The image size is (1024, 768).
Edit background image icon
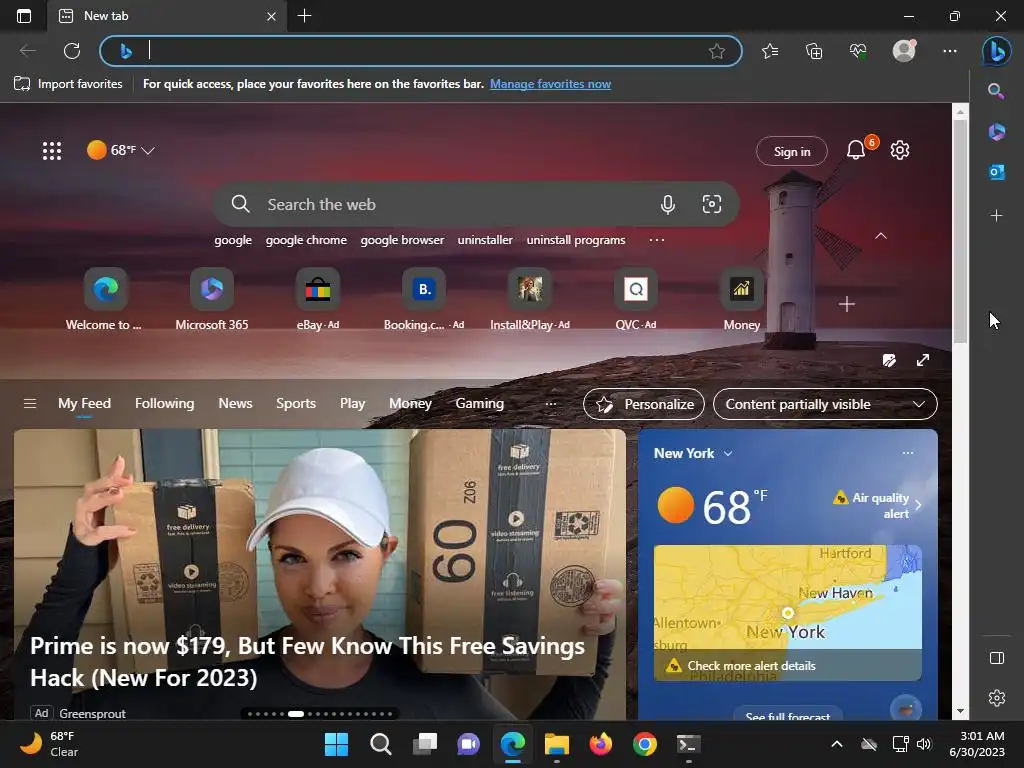pyautogui.click(x=889, y=360)
